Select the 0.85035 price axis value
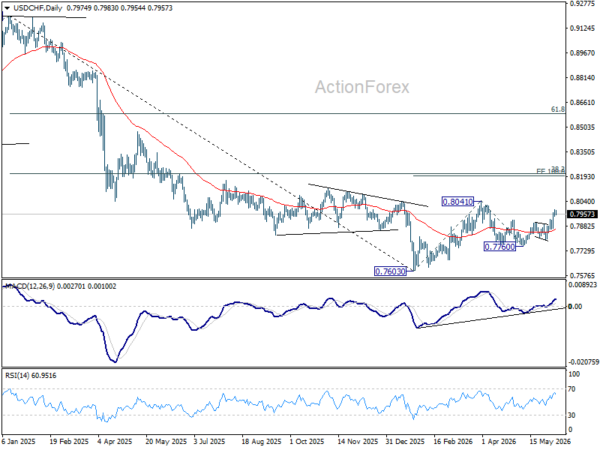600x450 pixels. (582, 127)
